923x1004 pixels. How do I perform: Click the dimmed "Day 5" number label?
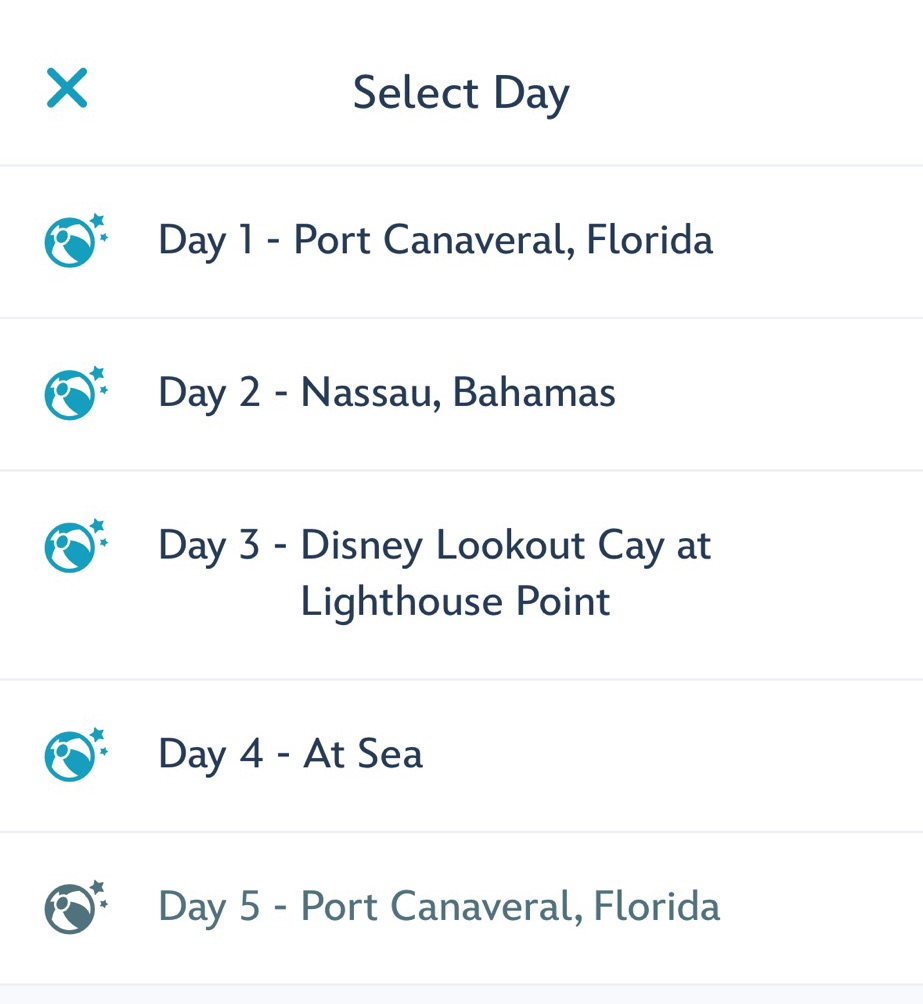(x=209, y=907)
